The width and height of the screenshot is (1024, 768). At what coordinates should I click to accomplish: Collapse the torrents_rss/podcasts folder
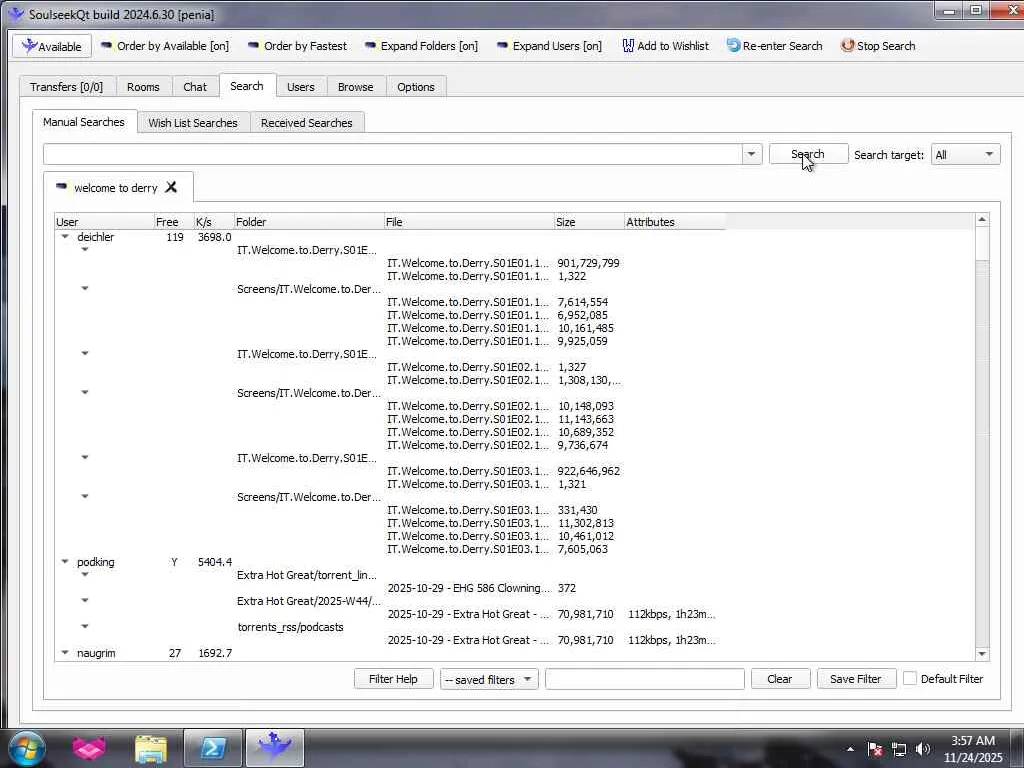pyautogui.click(x=85, y=626)
